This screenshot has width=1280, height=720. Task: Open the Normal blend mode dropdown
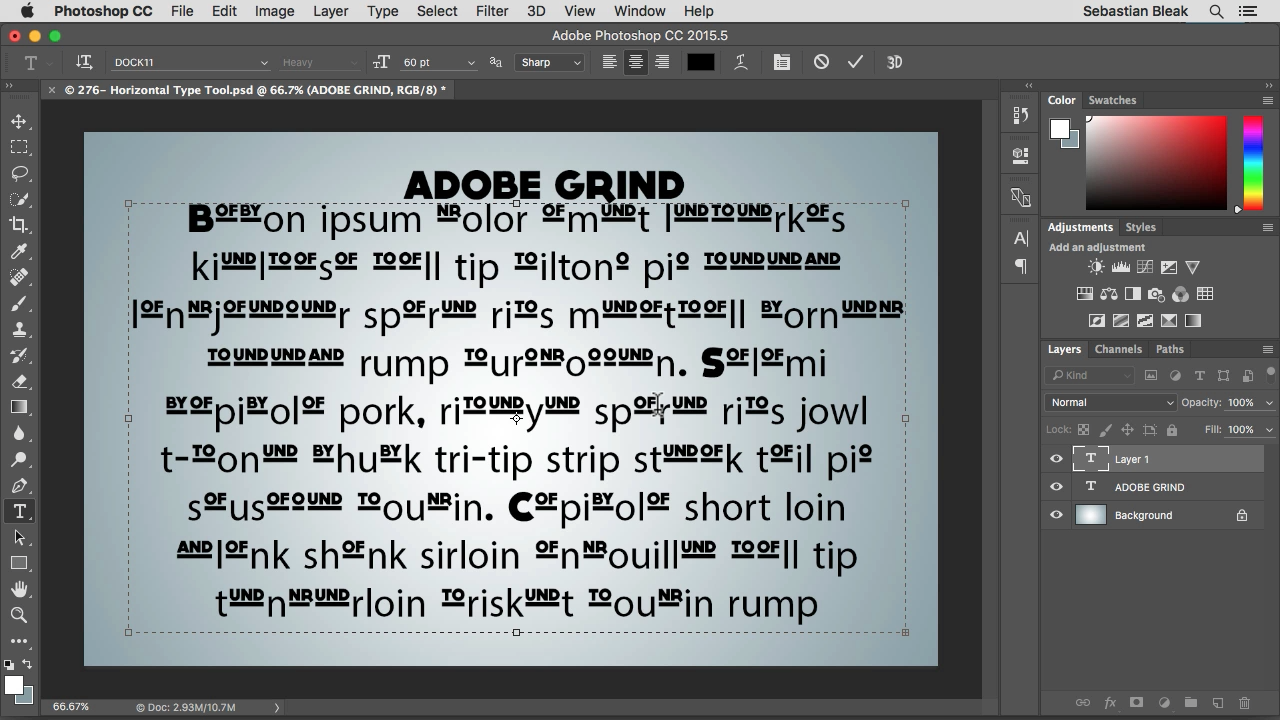[1111, 402]
